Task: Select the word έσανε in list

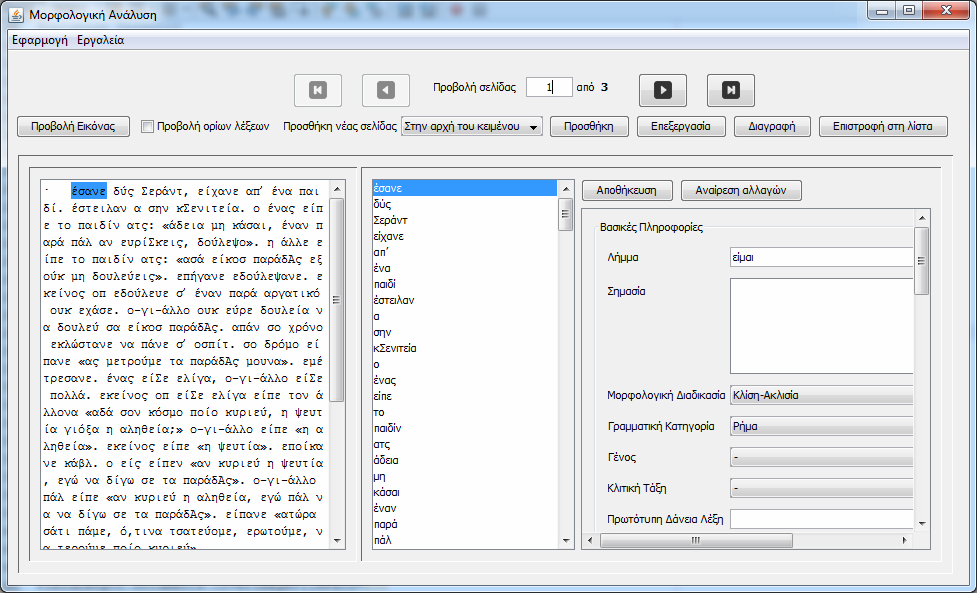Action: [464, 188]
